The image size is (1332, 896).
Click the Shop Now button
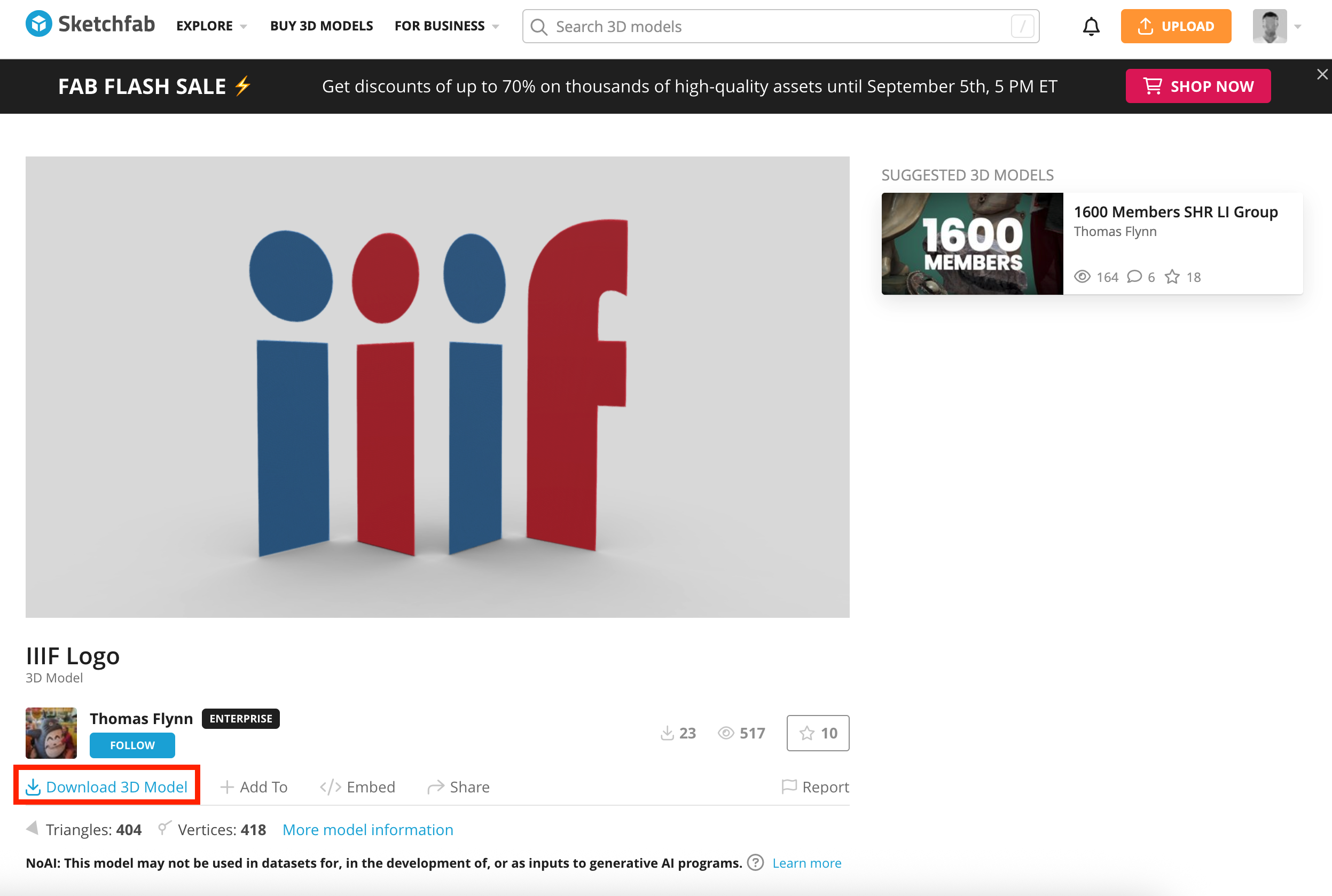pos(1198,87)
